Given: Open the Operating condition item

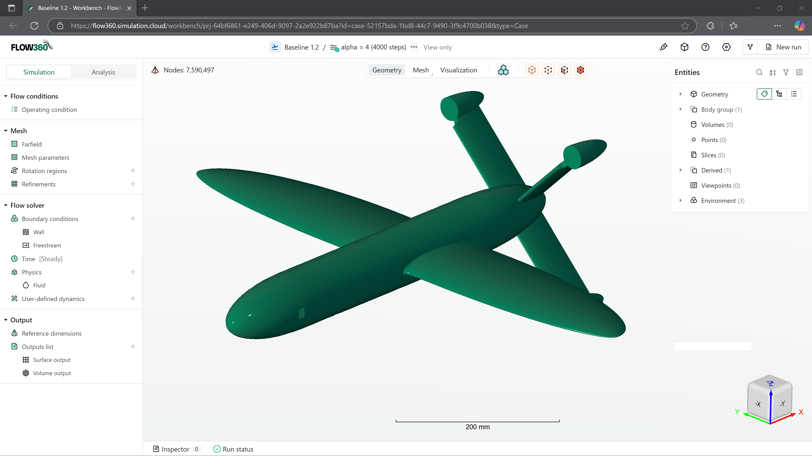Looking at the screenshot, I should click(49, 110).
